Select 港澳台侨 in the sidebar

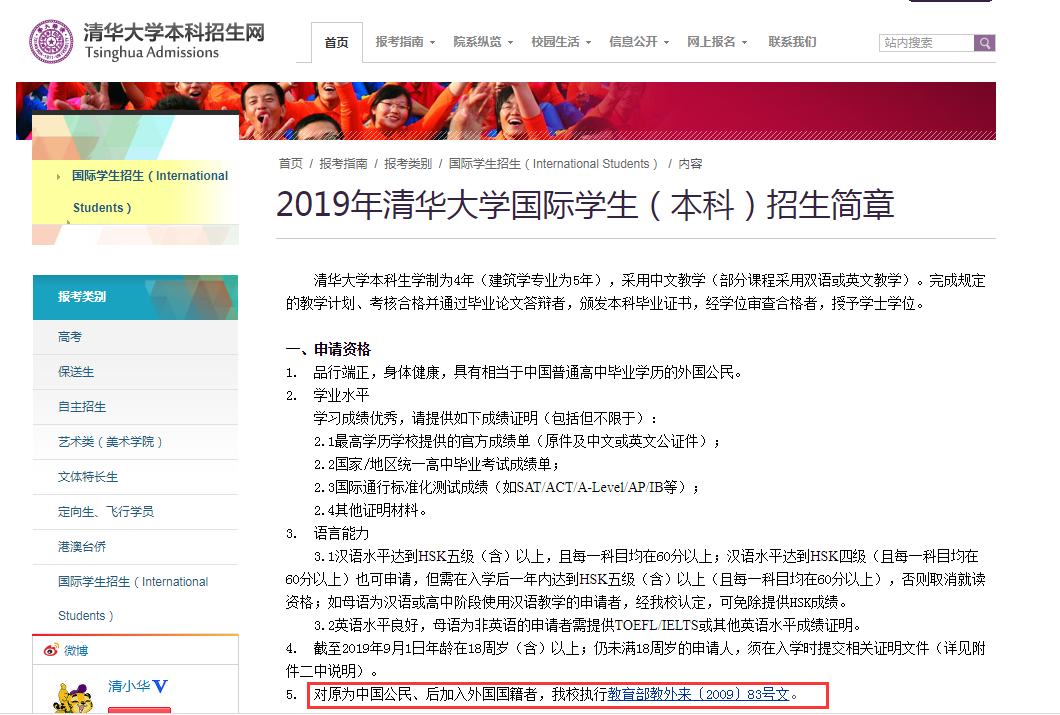coord(135,547)
